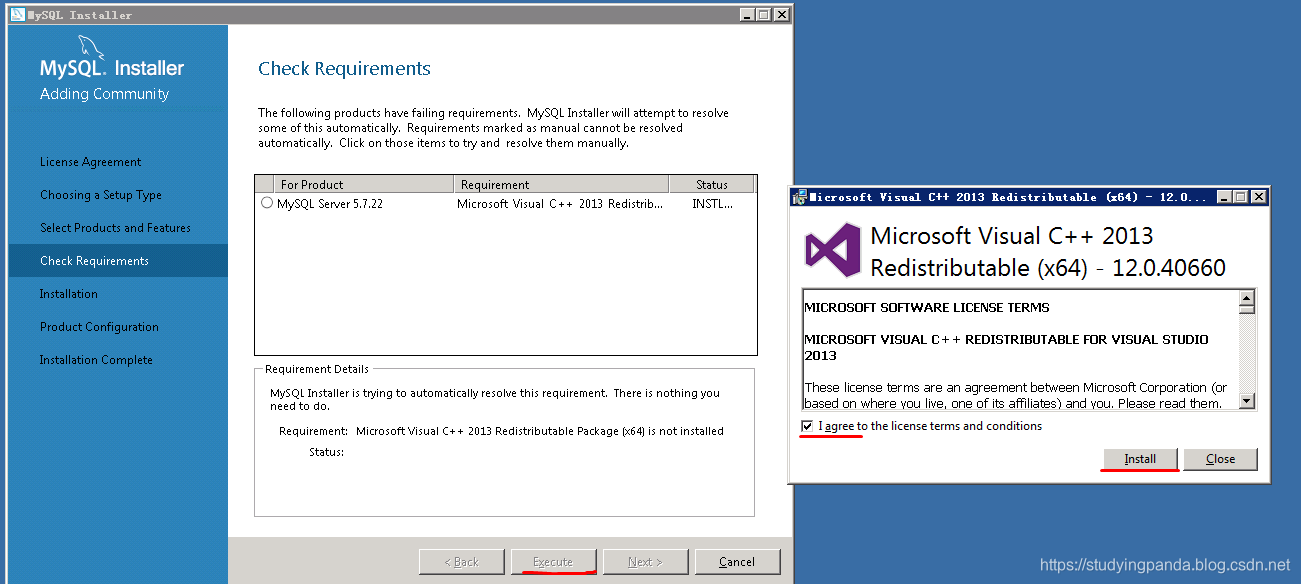Image resolution: width=1301 pixels, height=584 pixels.
Task: Minimize the Visual C++ Redistributable window
Action: (1224, 197)
